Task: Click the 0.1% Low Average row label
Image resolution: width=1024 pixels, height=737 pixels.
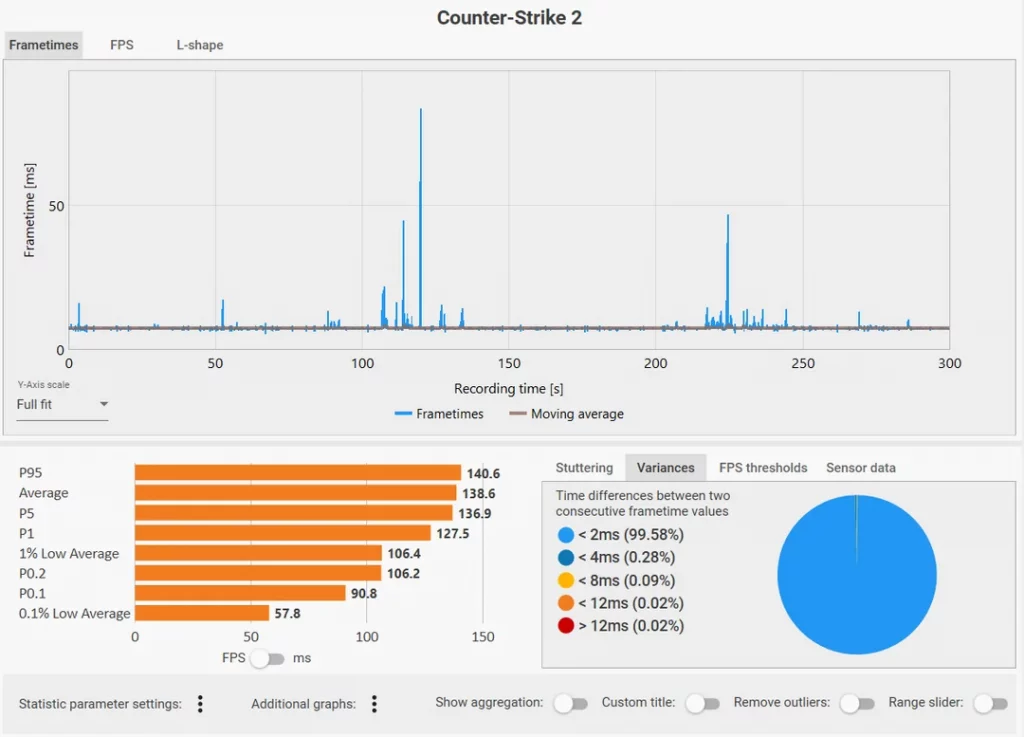Action: (x=74, y=614)
